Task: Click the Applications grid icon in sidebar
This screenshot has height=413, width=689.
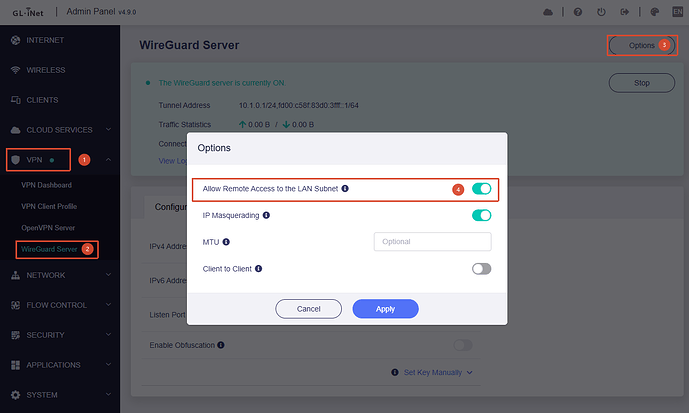Action: pos(15,365)
